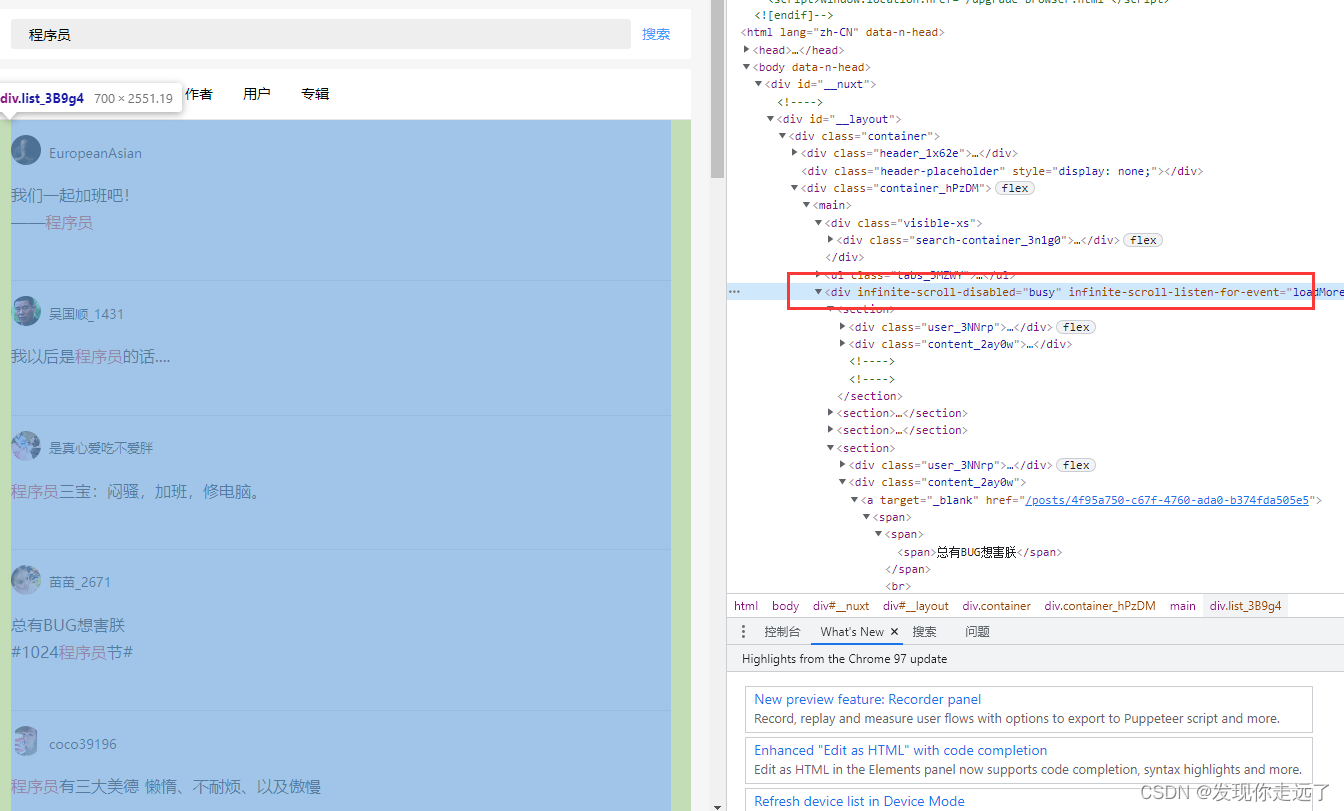
Task: Click the ellipsis beside the selected DOM node
Action: (x=734, y=292)
